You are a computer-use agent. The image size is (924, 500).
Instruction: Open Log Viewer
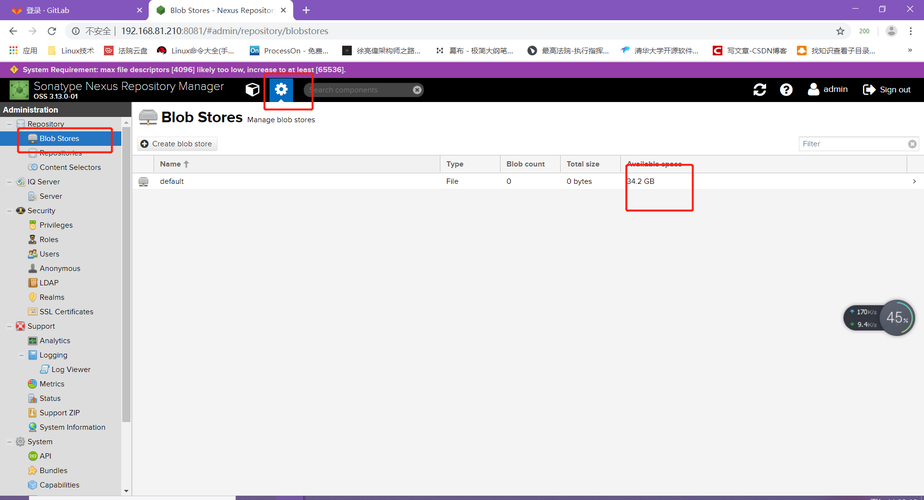[x=70, y=370]
